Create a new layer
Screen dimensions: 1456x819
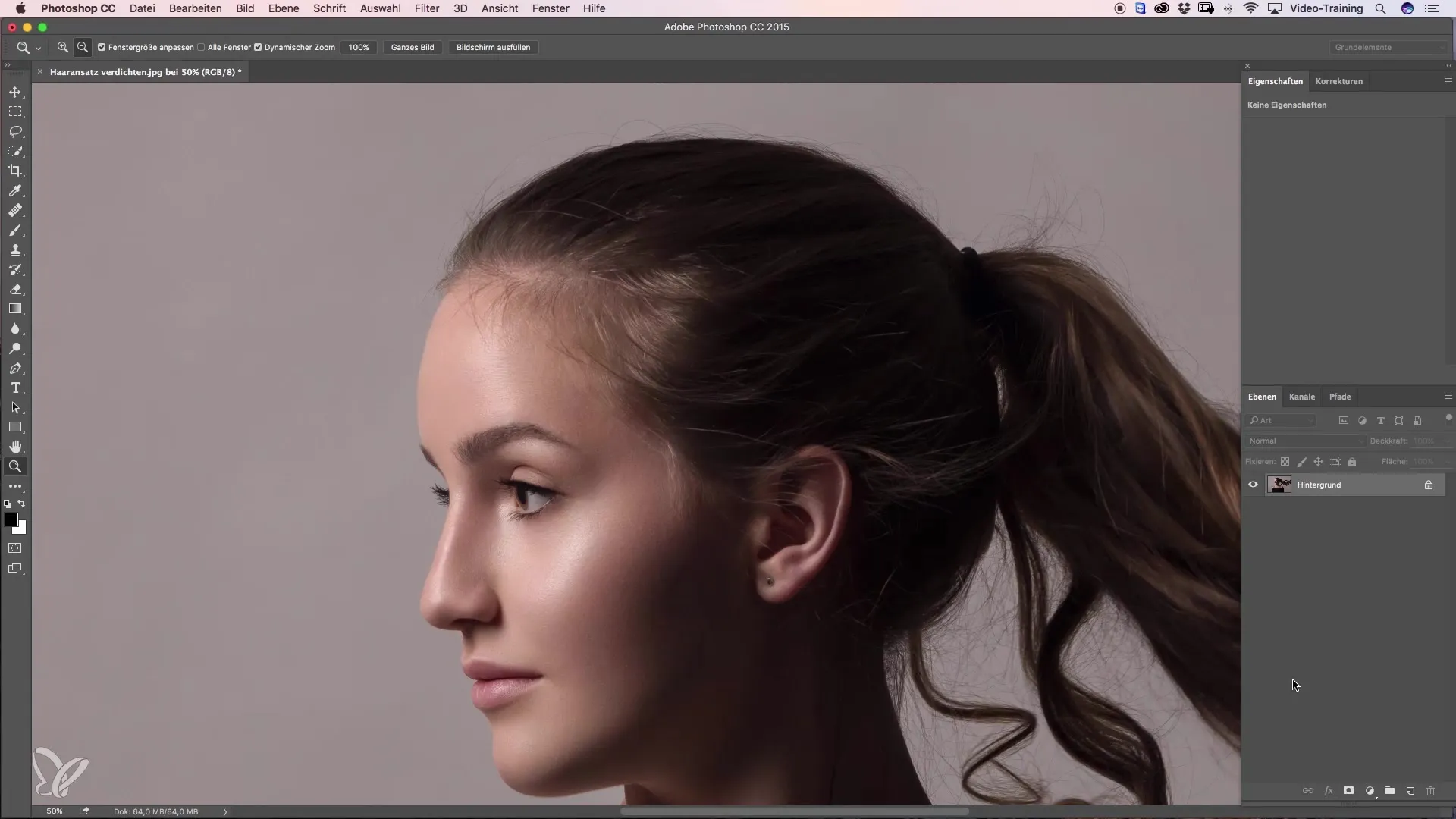point(1410,790)
